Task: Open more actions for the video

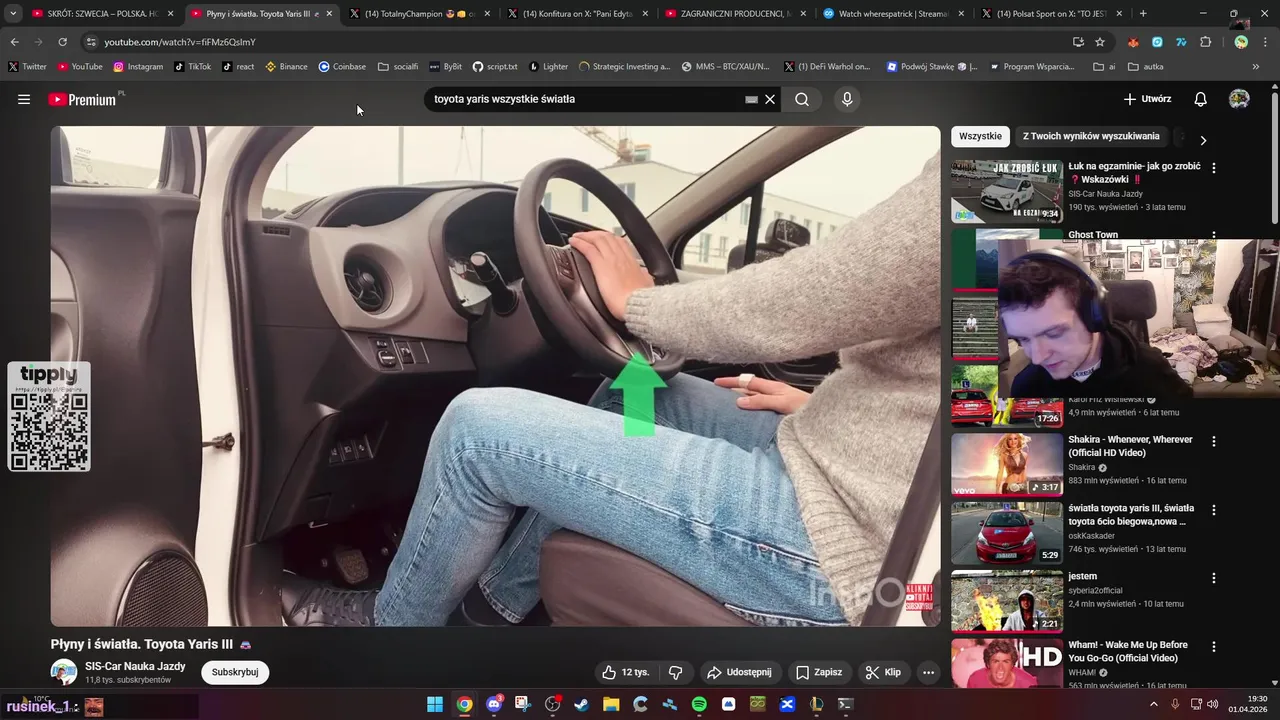Action: click(x=928, y=672)
